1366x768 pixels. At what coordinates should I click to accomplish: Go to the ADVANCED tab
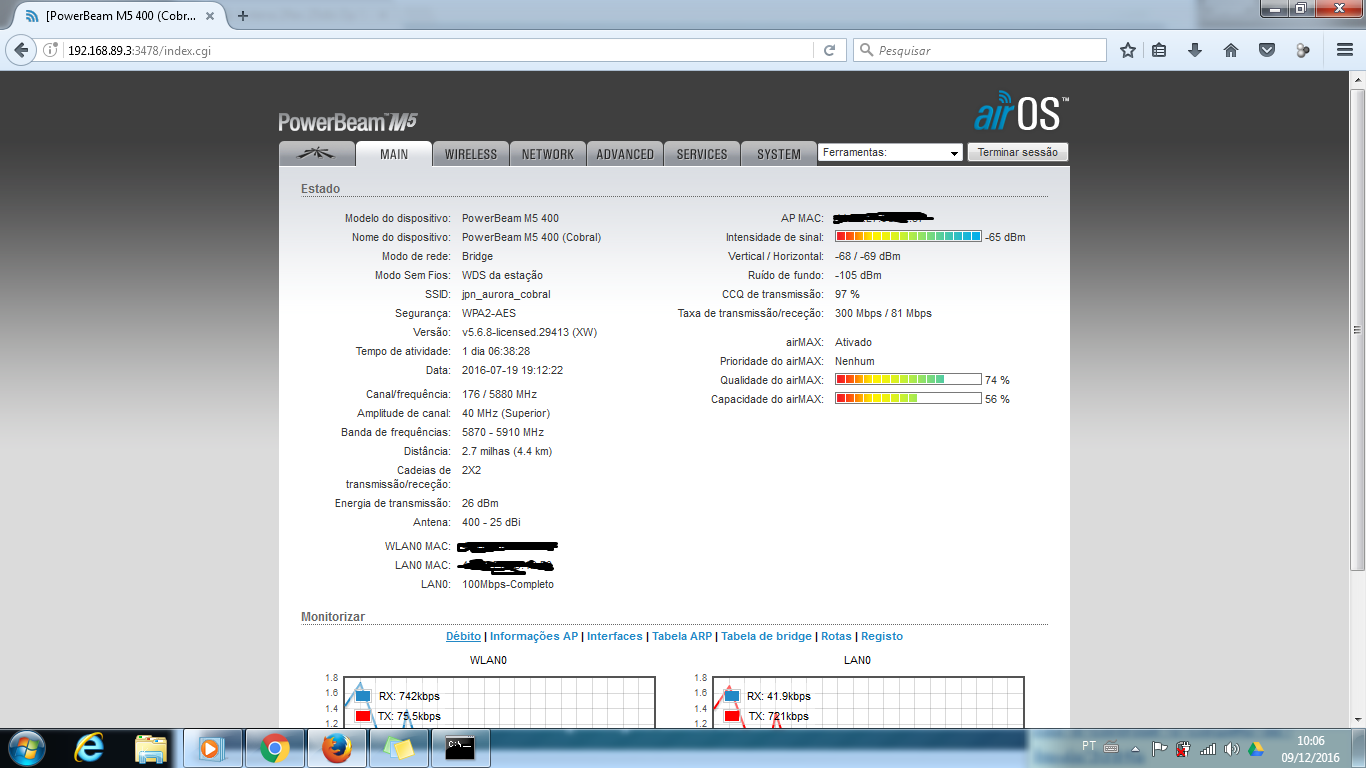[x=625, y=154]
